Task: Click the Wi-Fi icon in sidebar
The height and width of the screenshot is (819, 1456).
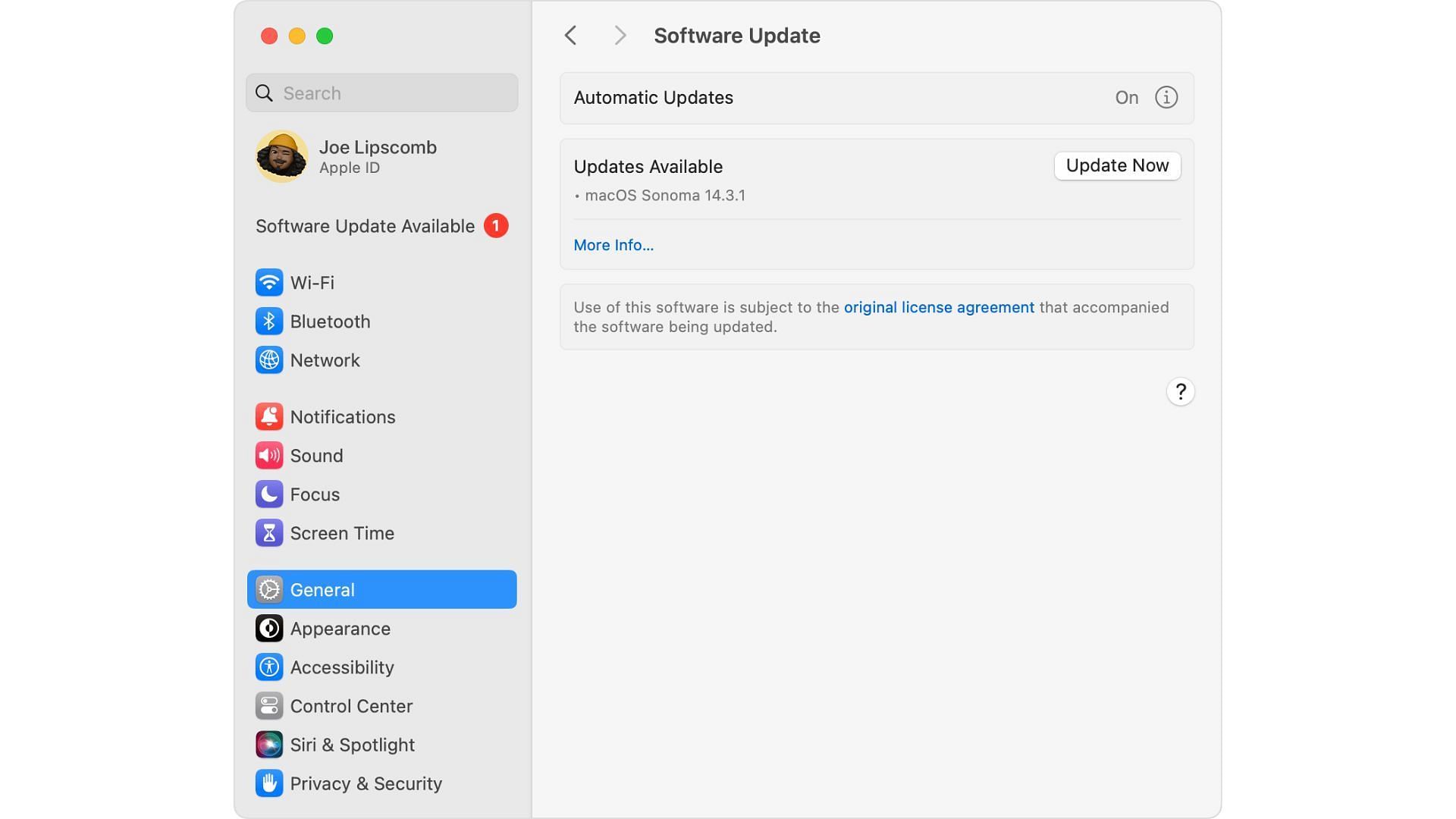Action: tap(268, 283)
